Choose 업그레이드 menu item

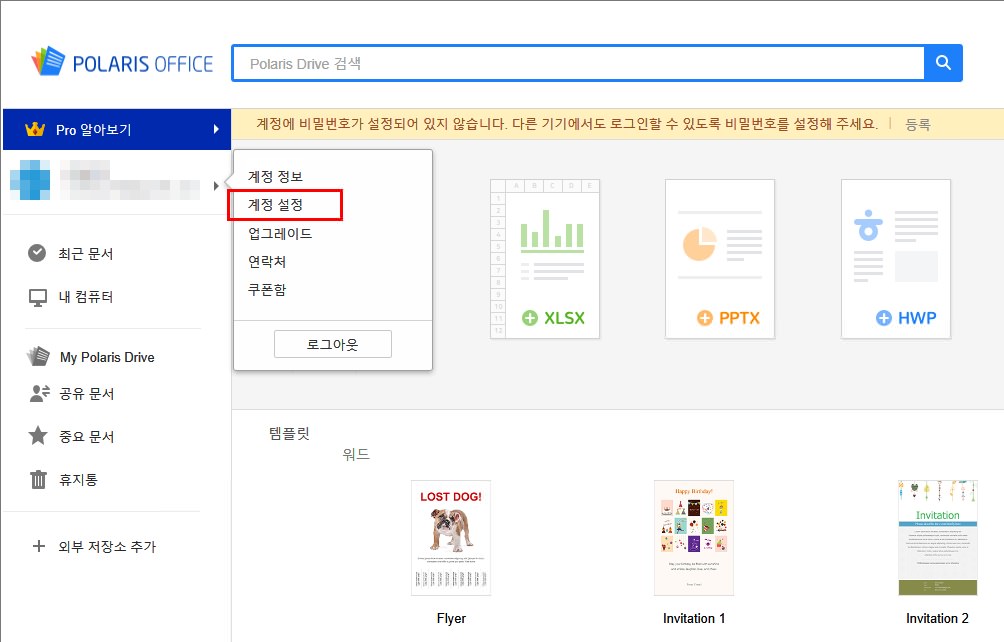point(280,234)
